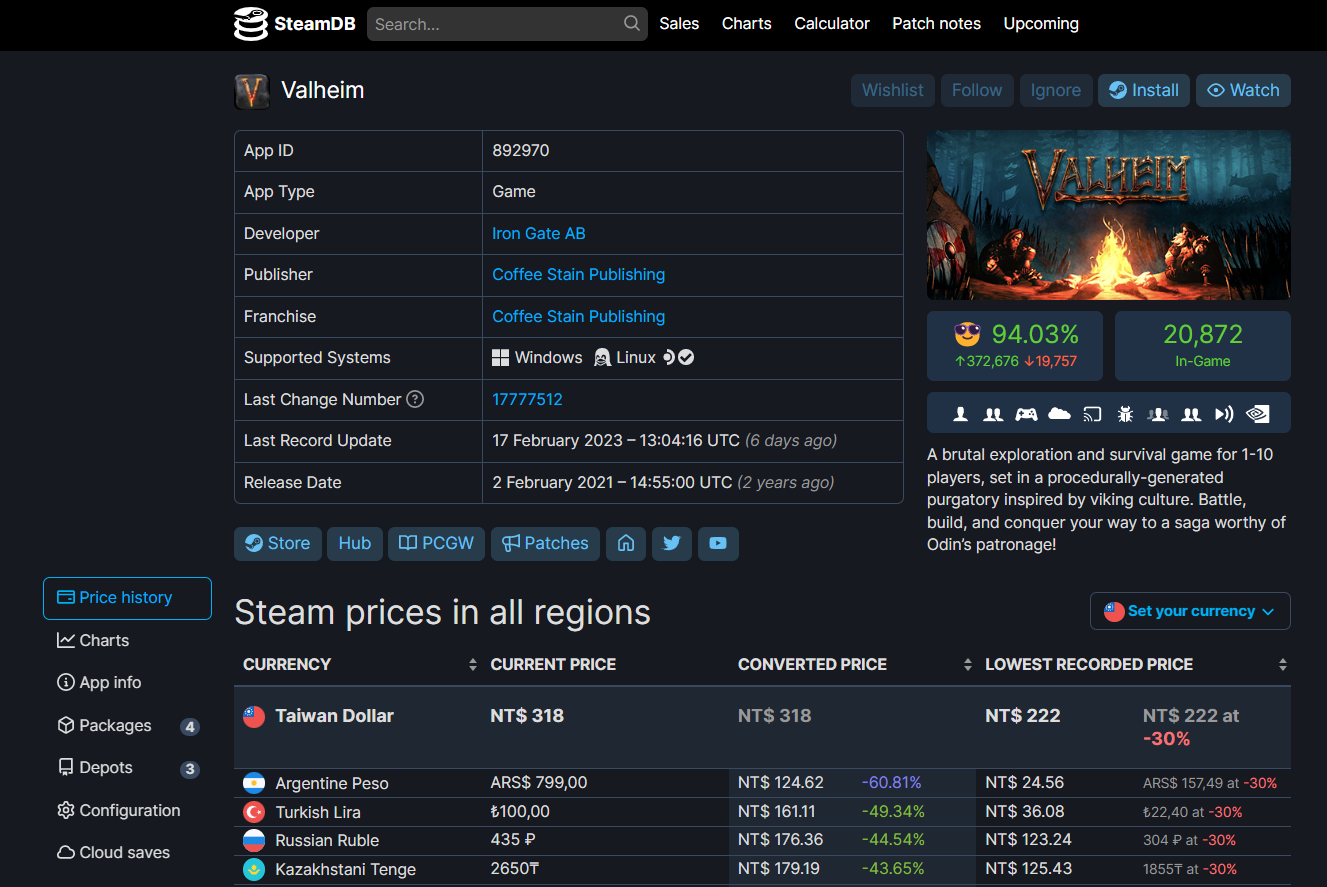Select the Depots sidebar tab
Viewport: 1327px width, 887px height.
click(x=127, y=767)
